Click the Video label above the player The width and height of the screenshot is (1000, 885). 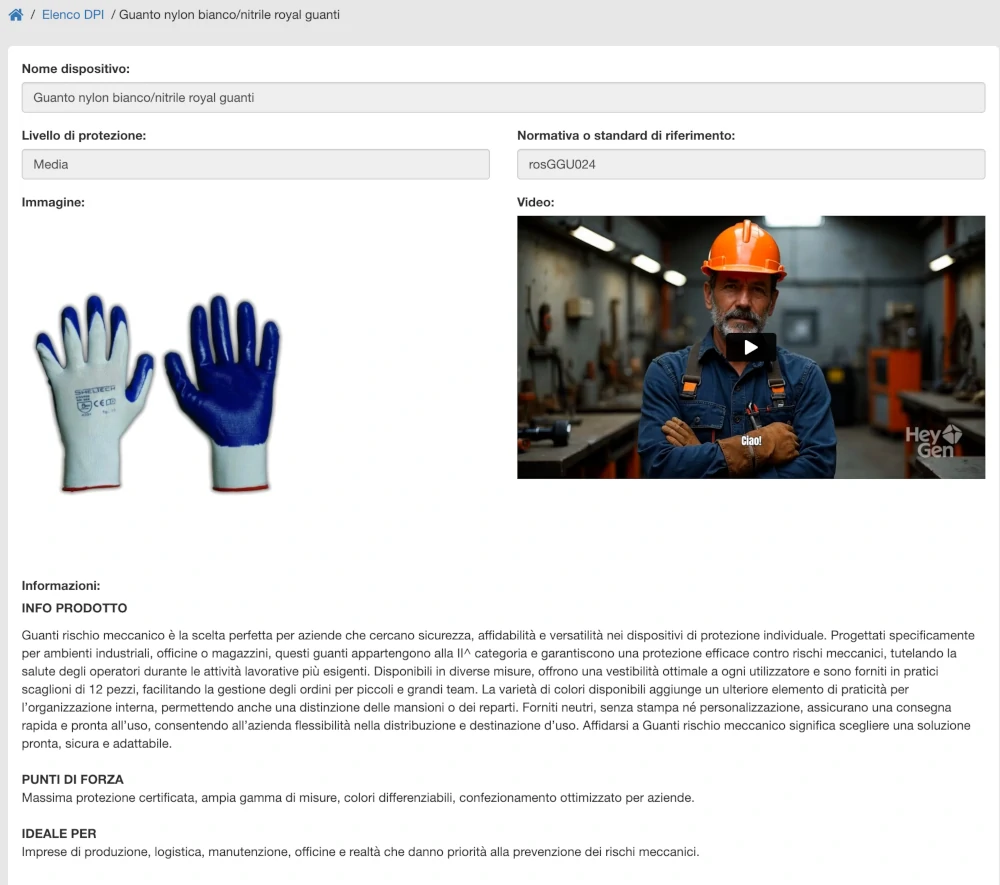click(535, 202)
